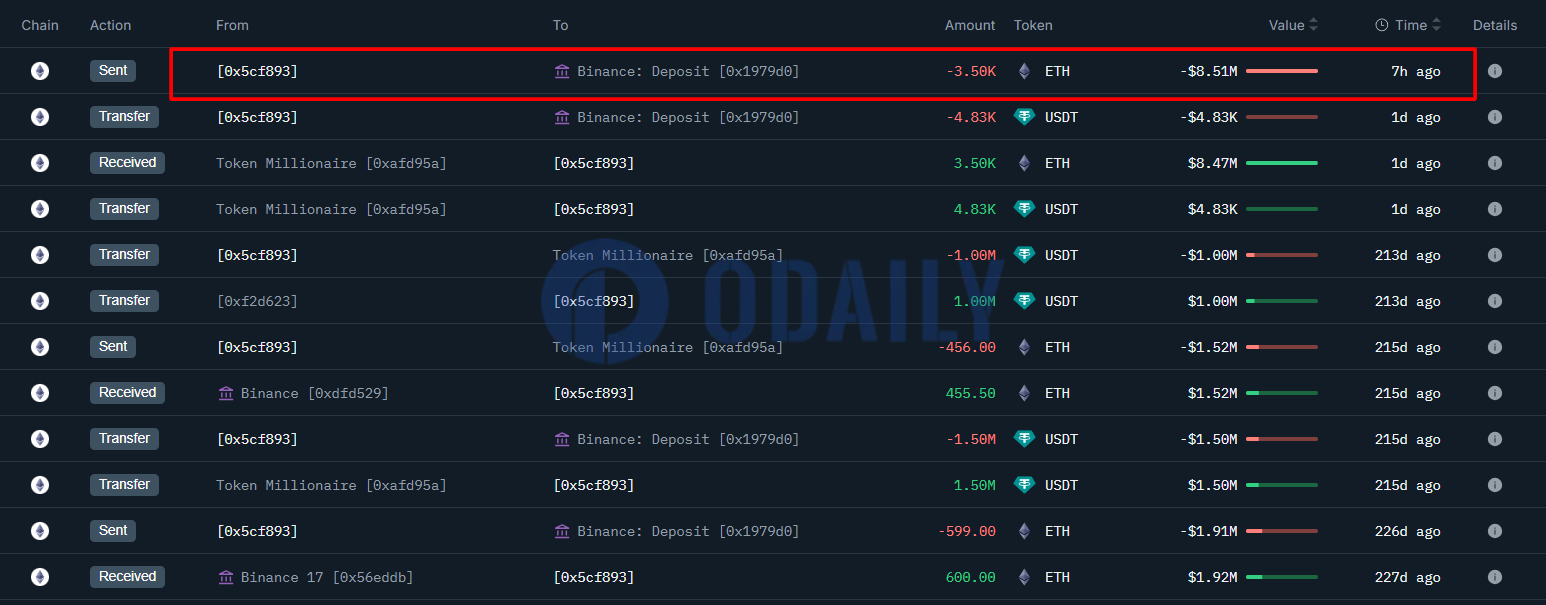Click info icon on -456.00 ETH row

[1495, 347]
